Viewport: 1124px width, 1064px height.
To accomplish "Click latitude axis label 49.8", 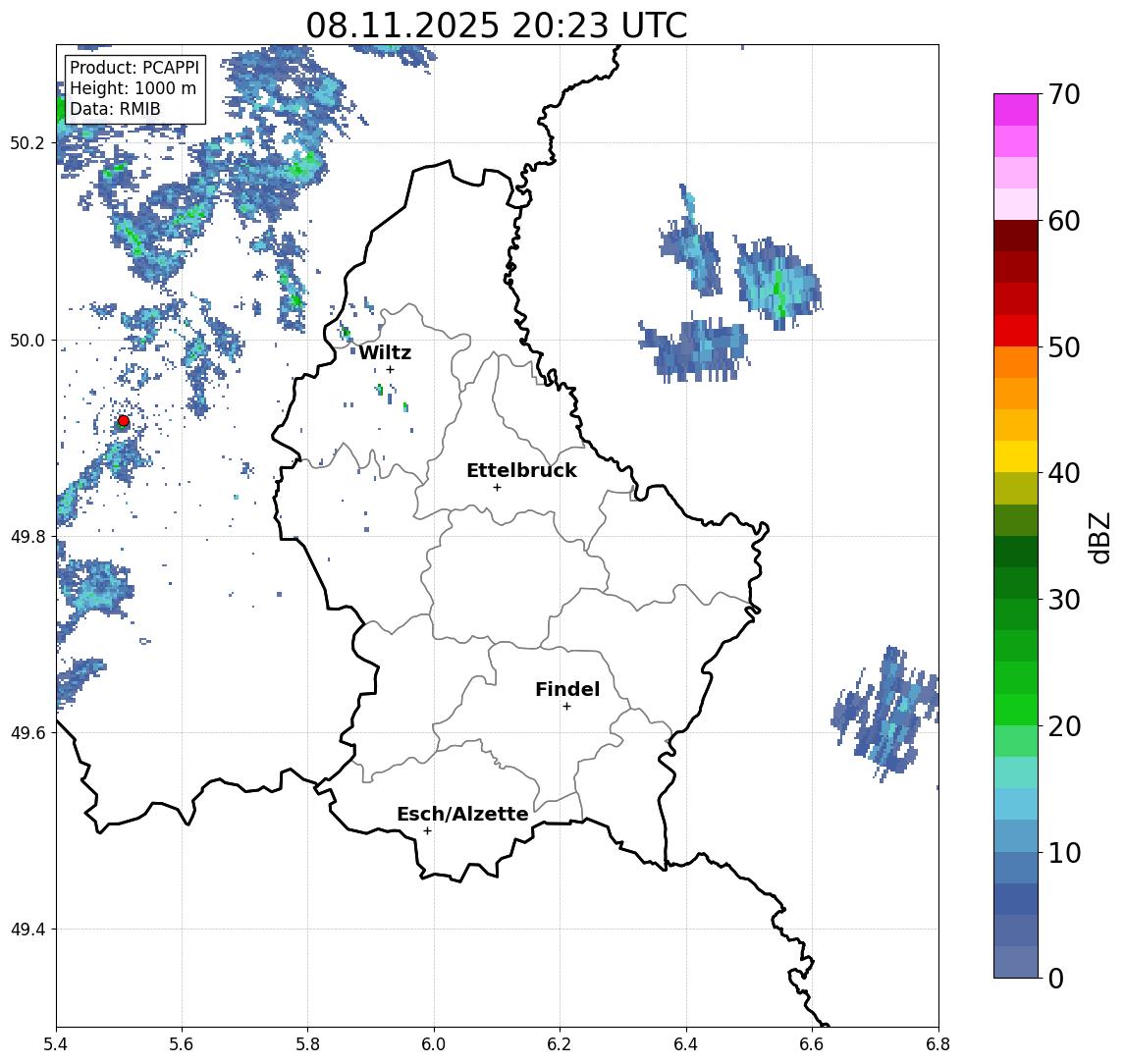I will click(x=27, y=536).
